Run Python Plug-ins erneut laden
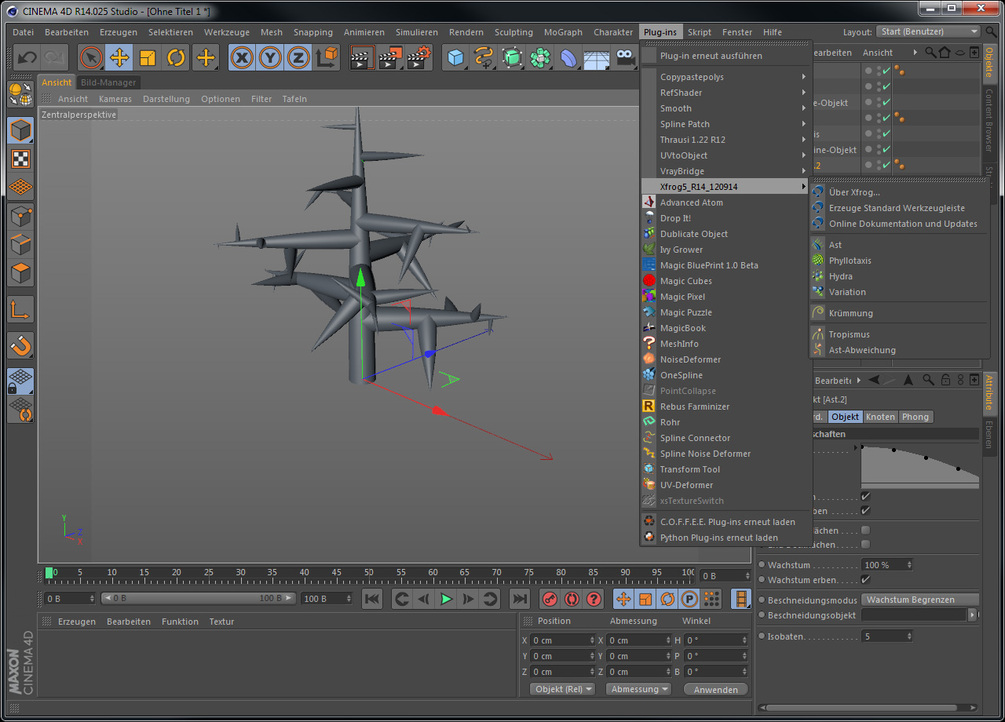Image resolution: width=1005 pixels, height=722 pixels. 718,537
